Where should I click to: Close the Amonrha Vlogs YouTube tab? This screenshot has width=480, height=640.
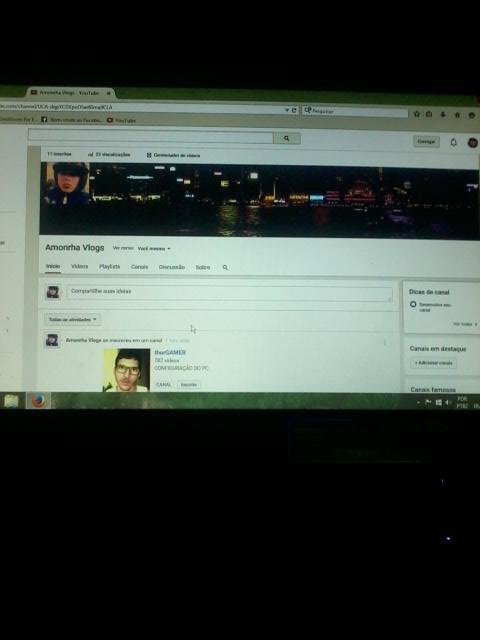click(x=109, y=93)
